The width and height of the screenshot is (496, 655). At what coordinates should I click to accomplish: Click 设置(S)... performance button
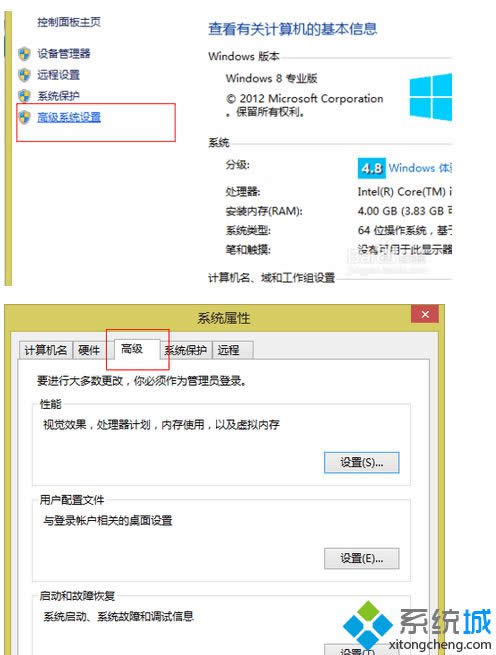[x=362, y=462]
